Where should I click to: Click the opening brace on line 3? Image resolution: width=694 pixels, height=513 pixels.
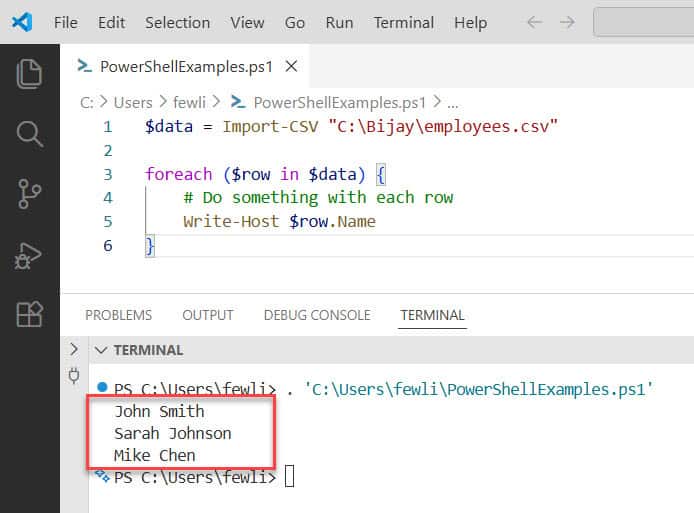tap(381, 174)
